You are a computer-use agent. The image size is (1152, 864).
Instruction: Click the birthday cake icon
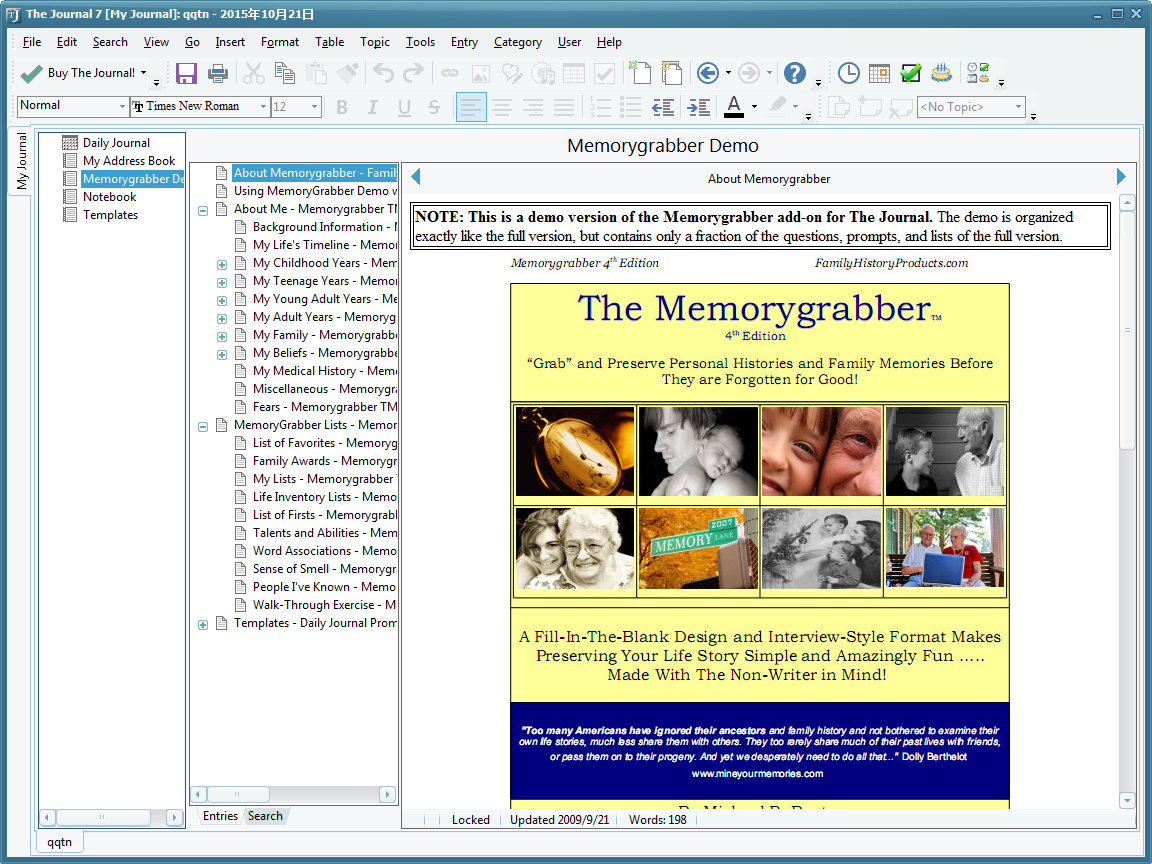coord(941,73)
